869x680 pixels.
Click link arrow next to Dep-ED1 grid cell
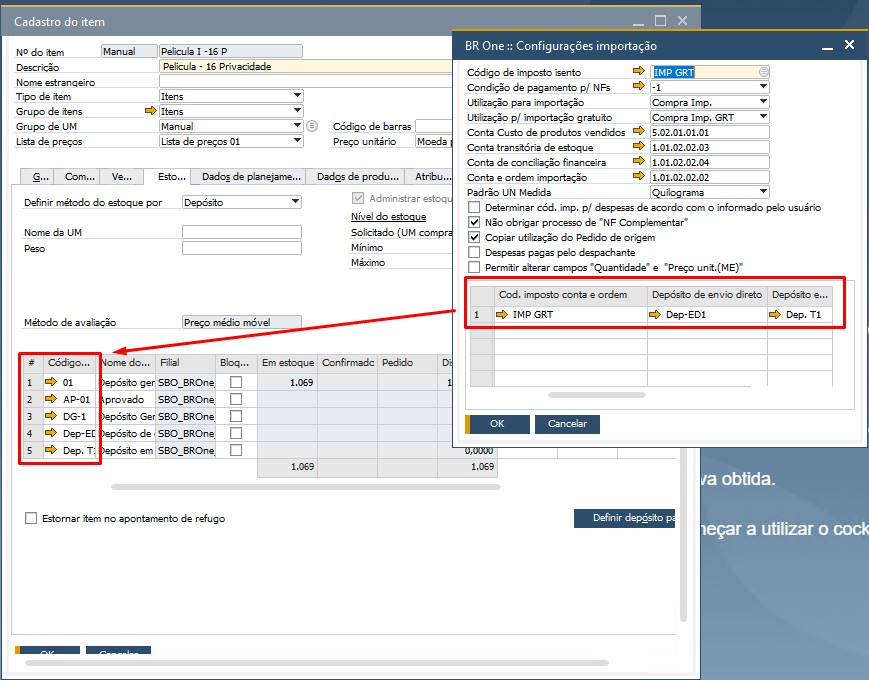655,314
